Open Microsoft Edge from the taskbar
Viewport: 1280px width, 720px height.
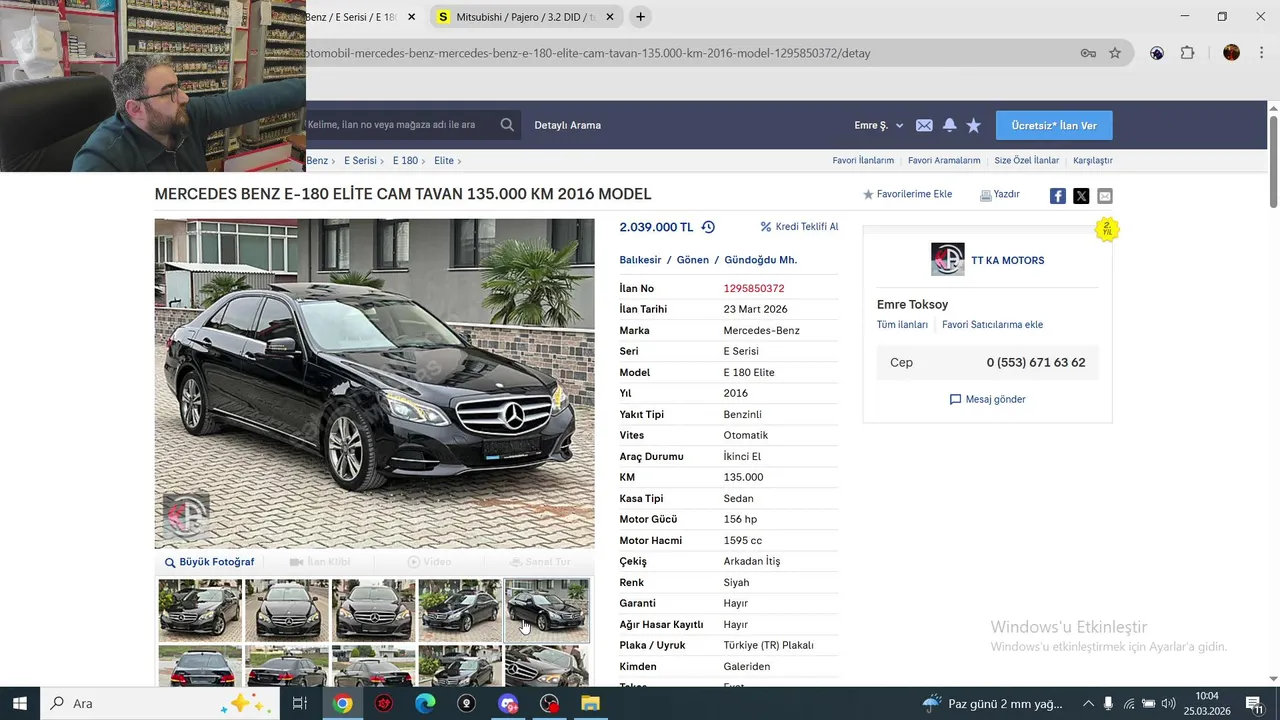click(x=425, y=703)
